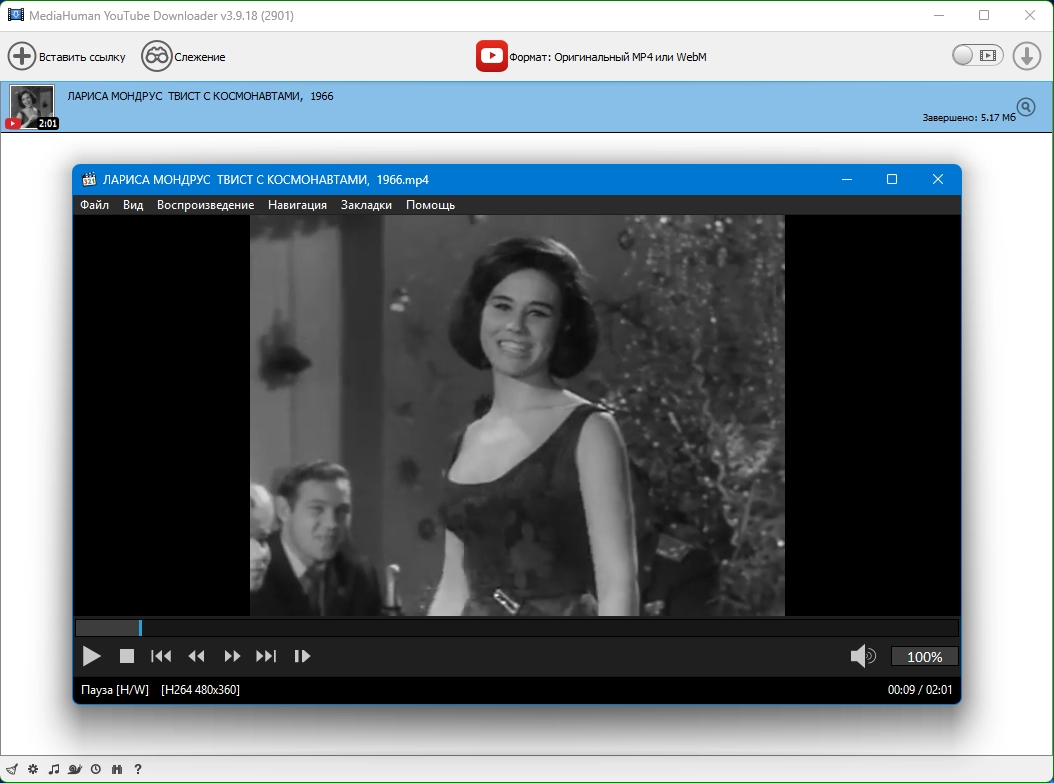Click the Слежение text label
1054x783 pixels.
(200, 57)
